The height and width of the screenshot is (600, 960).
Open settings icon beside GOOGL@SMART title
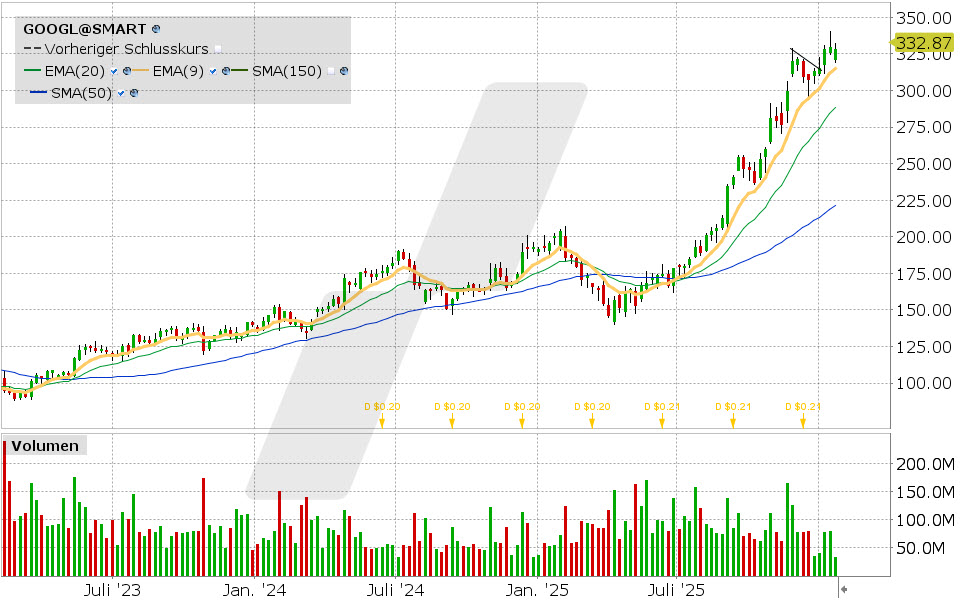(157, 31)
